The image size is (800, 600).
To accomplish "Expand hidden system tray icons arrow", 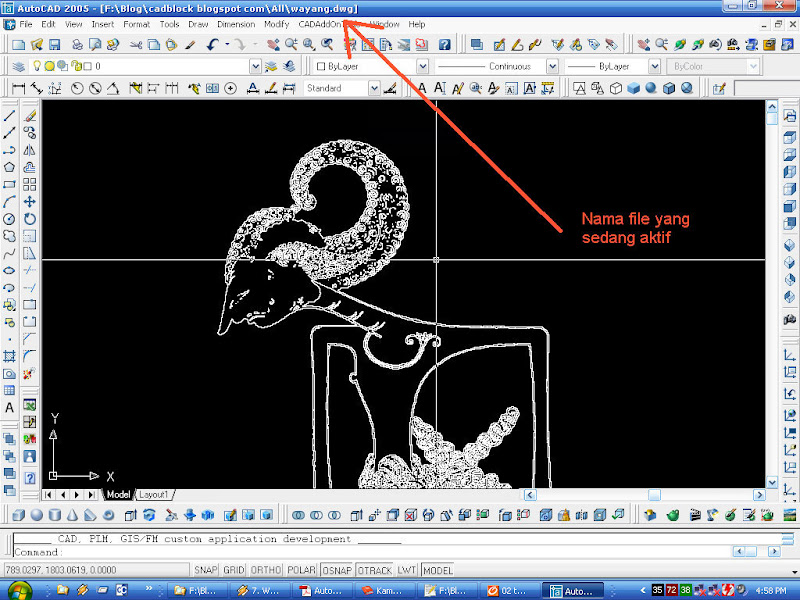I will pyautogui.click(x=642, y=590).
